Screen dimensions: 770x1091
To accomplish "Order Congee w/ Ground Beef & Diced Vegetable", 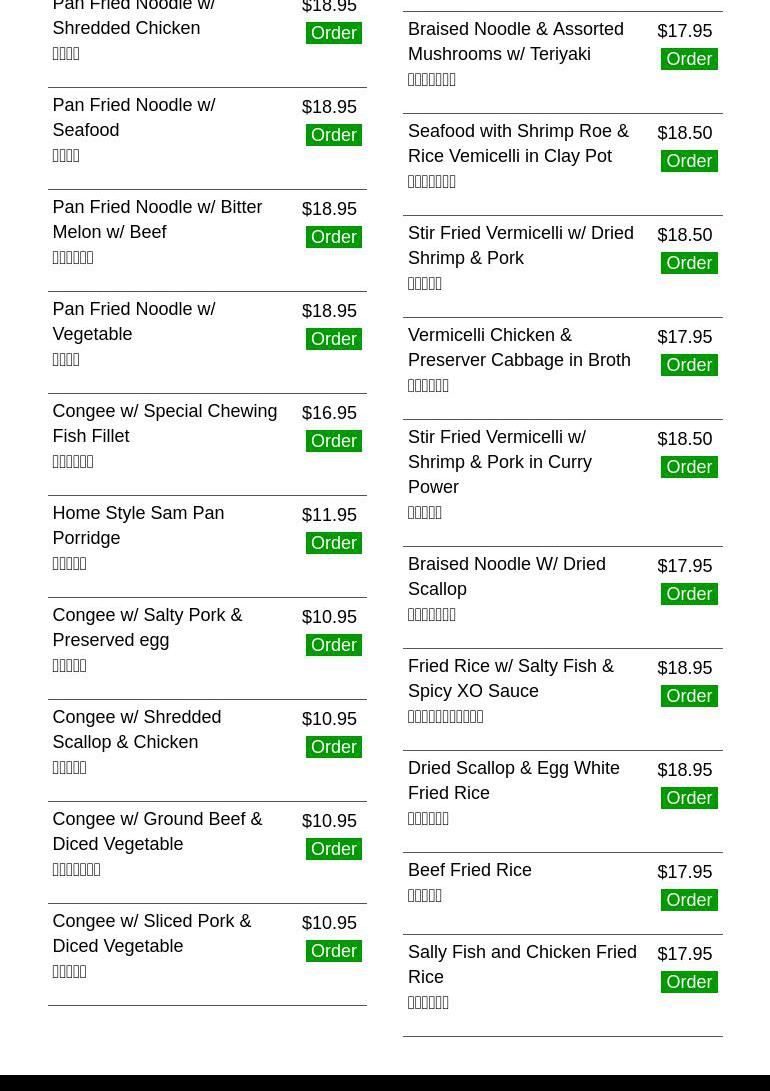I will tap(333, 849).
